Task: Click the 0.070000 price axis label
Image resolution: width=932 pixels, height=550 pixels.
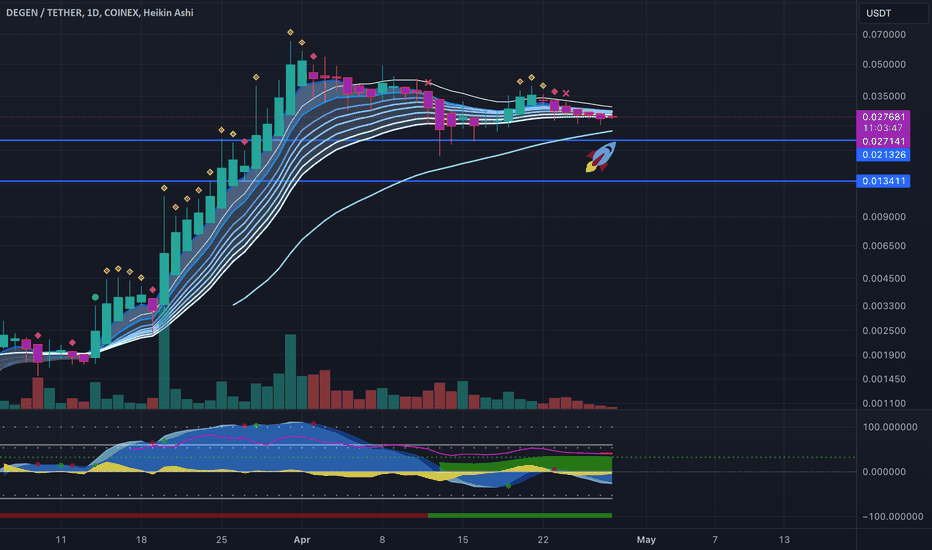Action: 884,34
